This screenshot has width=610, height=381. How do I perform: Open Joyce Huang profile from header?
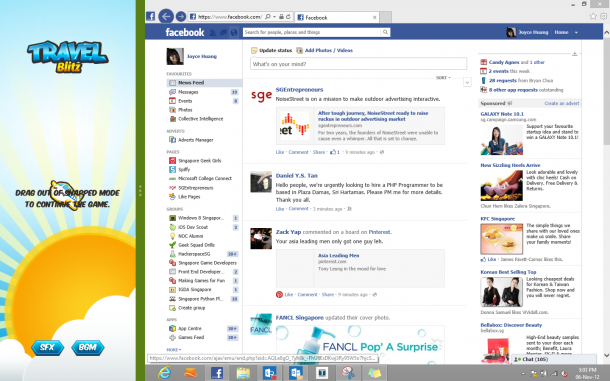click(527, 32)
